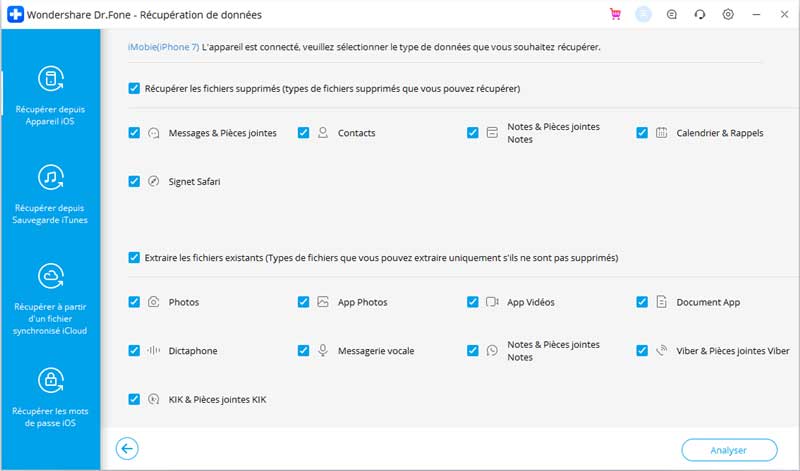
Task: Open the shopping cart icon in title bar
Action: pos(615,14)
